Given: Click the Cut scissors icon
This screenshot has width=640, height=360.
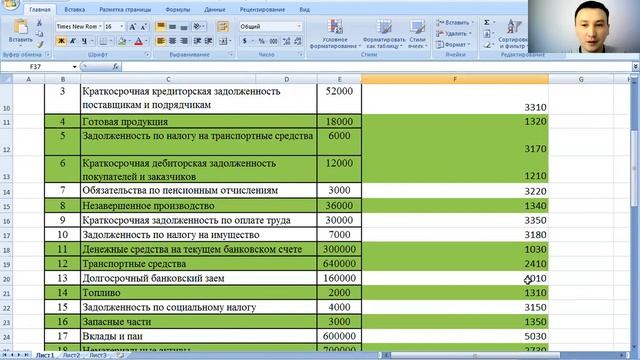Looking at the screenshot, I should click(39, 23).
